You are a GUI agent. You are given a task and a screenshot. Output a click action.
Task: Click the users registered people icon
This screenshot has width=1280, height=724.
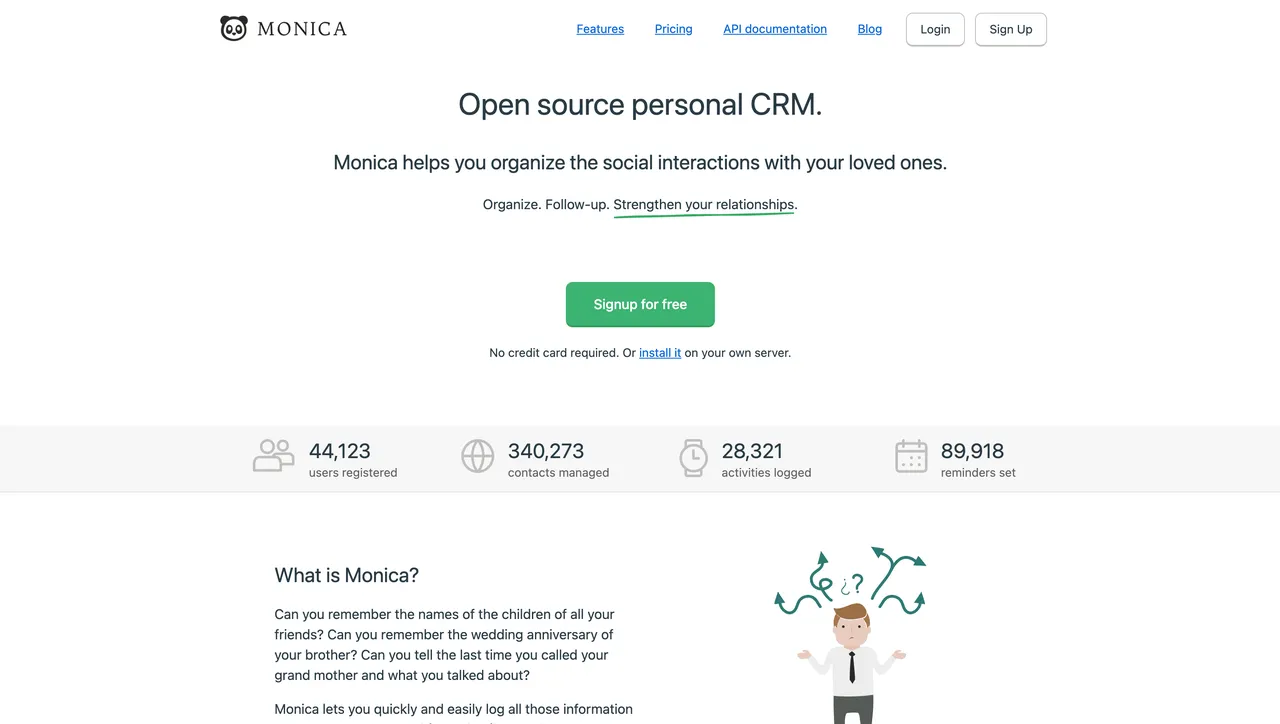coord(273,456)
